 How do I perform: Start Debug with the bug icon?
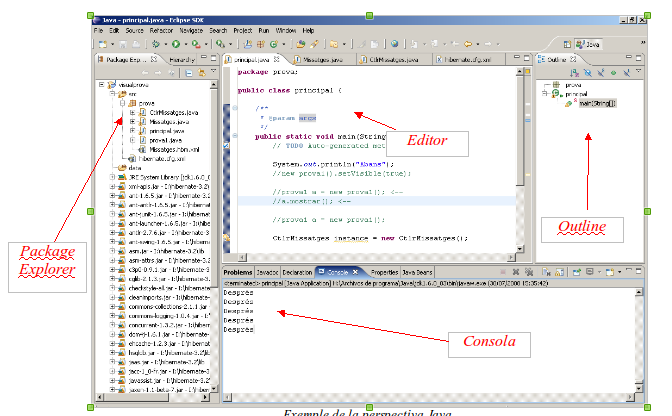156,44
